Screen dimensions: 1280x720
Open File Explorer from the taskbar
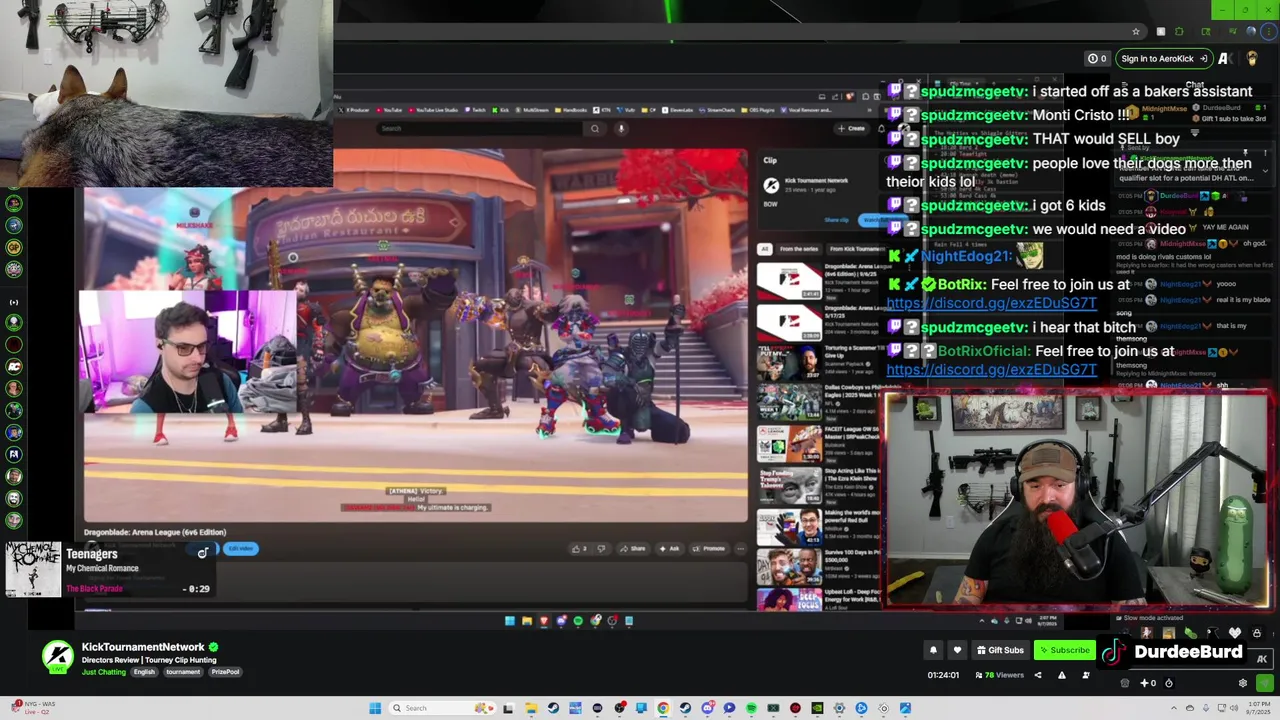click(x=531, y=708)
